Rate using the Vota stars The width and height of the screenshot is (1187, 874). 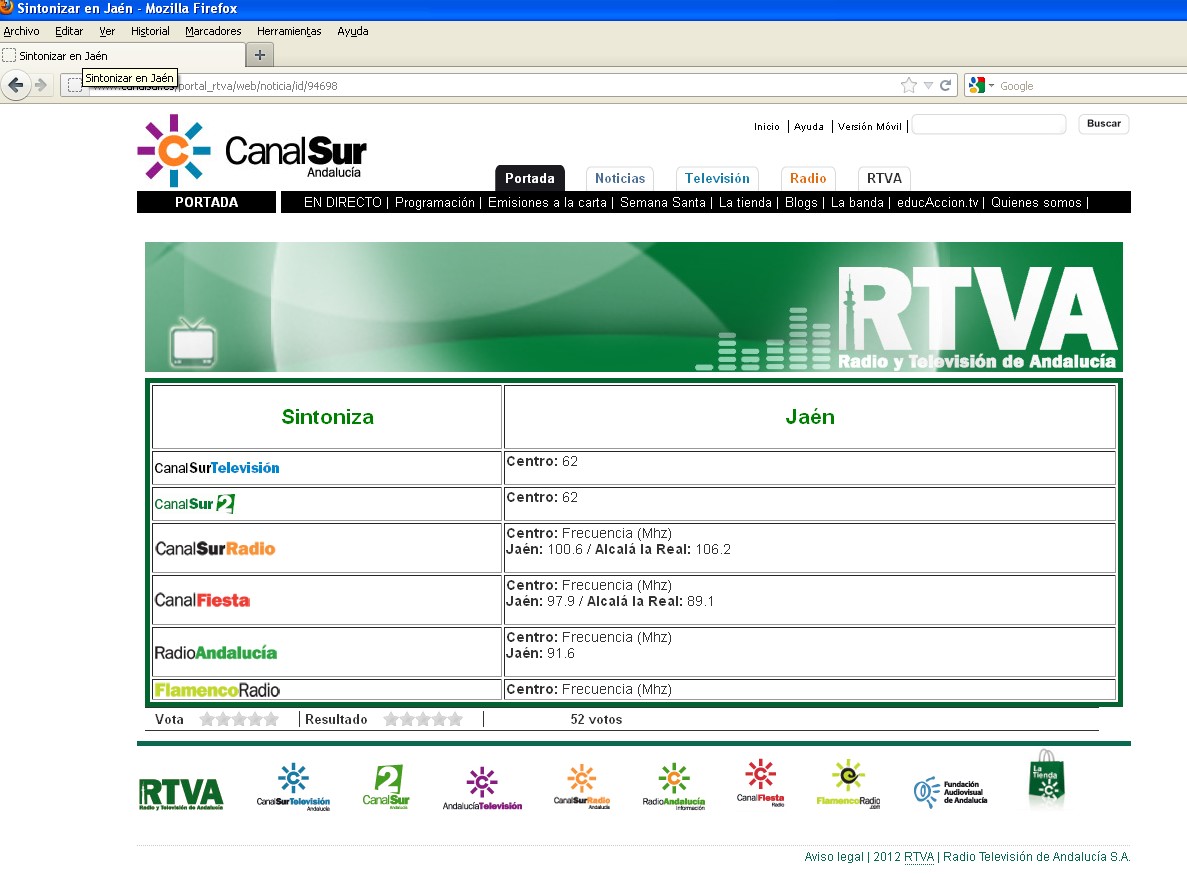[239, 719]
